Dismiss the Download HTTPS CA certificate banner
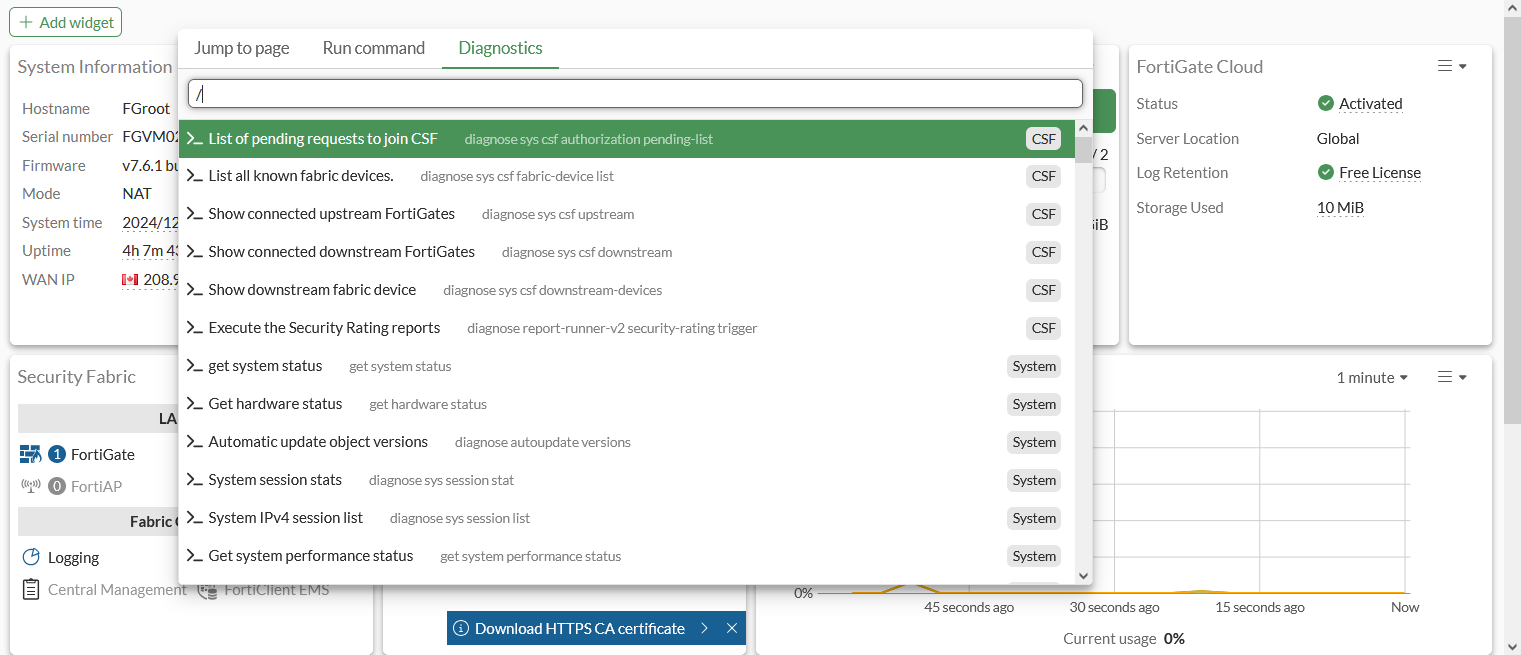 [732, 628]
